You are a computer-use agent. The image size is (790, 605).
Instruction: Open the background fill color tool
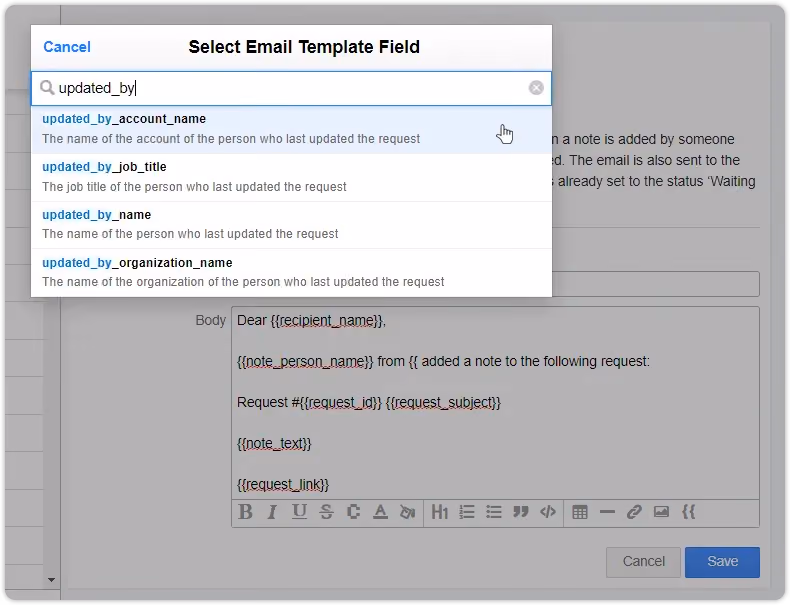(407, 512)
